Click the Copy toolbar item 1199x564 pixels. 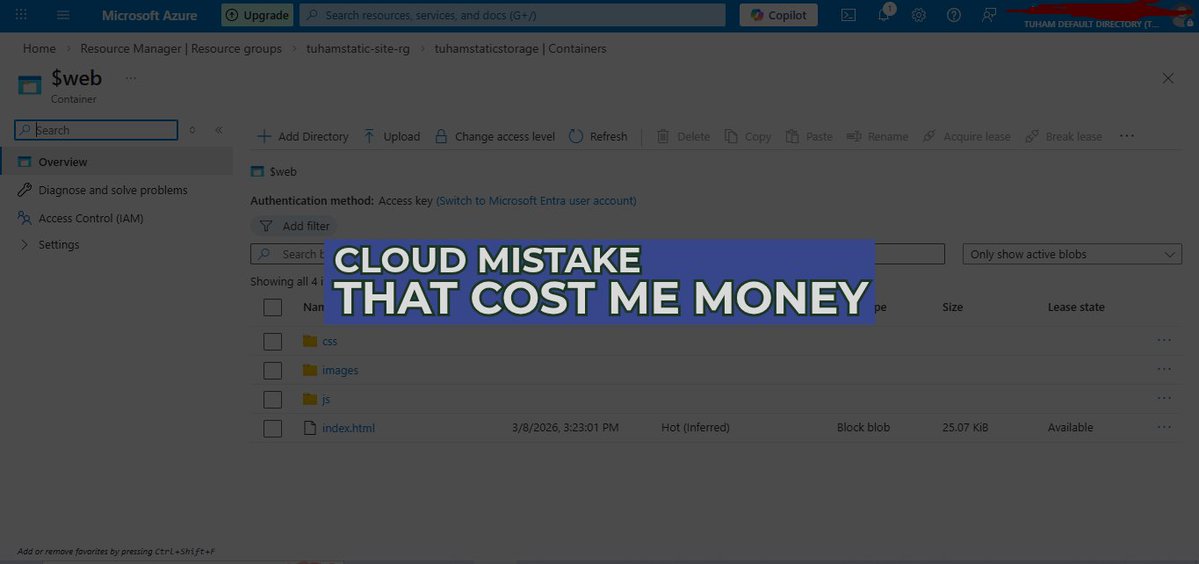click(x=747, y=137)
